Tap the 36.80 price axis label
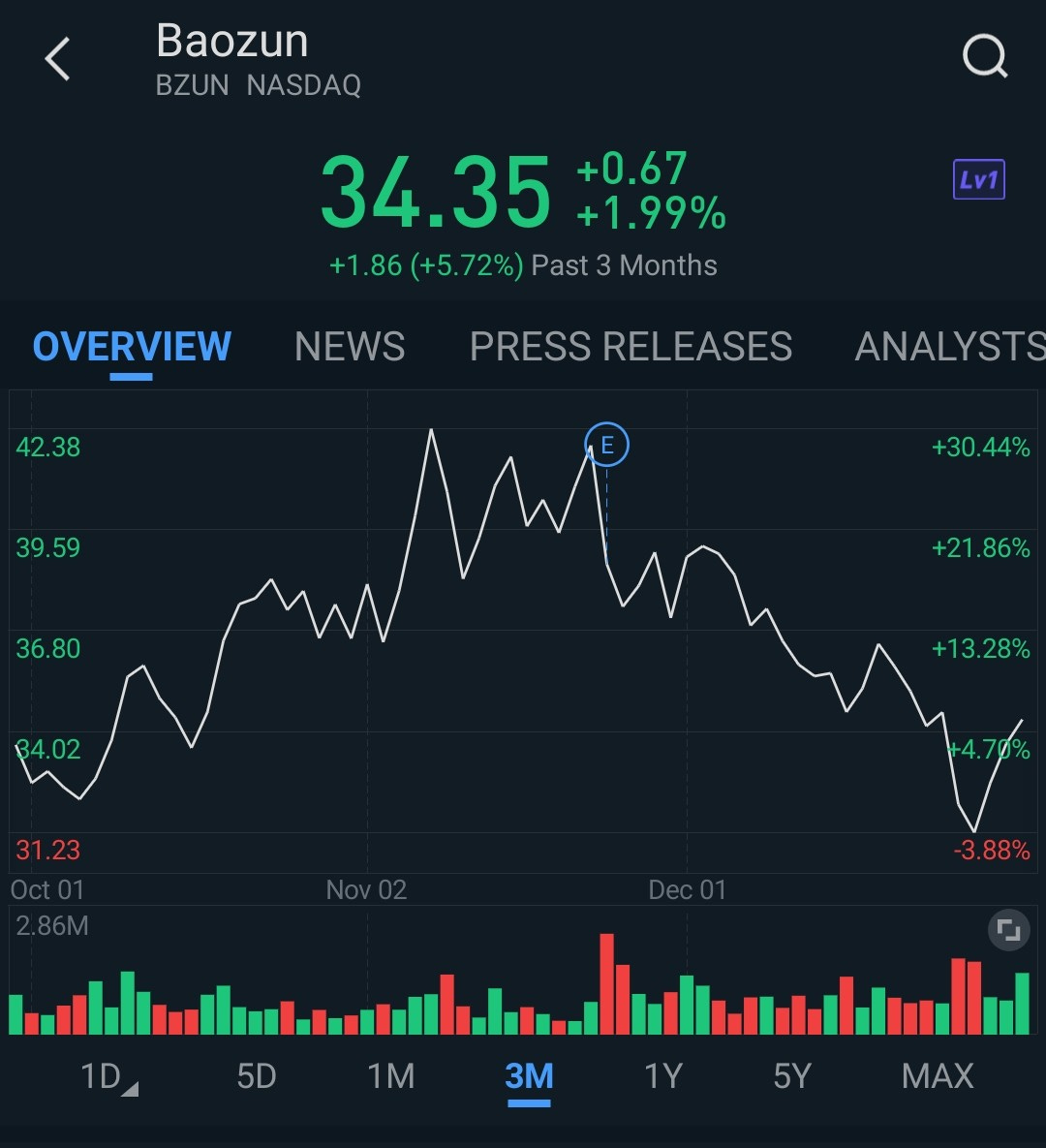 [48, 649]
